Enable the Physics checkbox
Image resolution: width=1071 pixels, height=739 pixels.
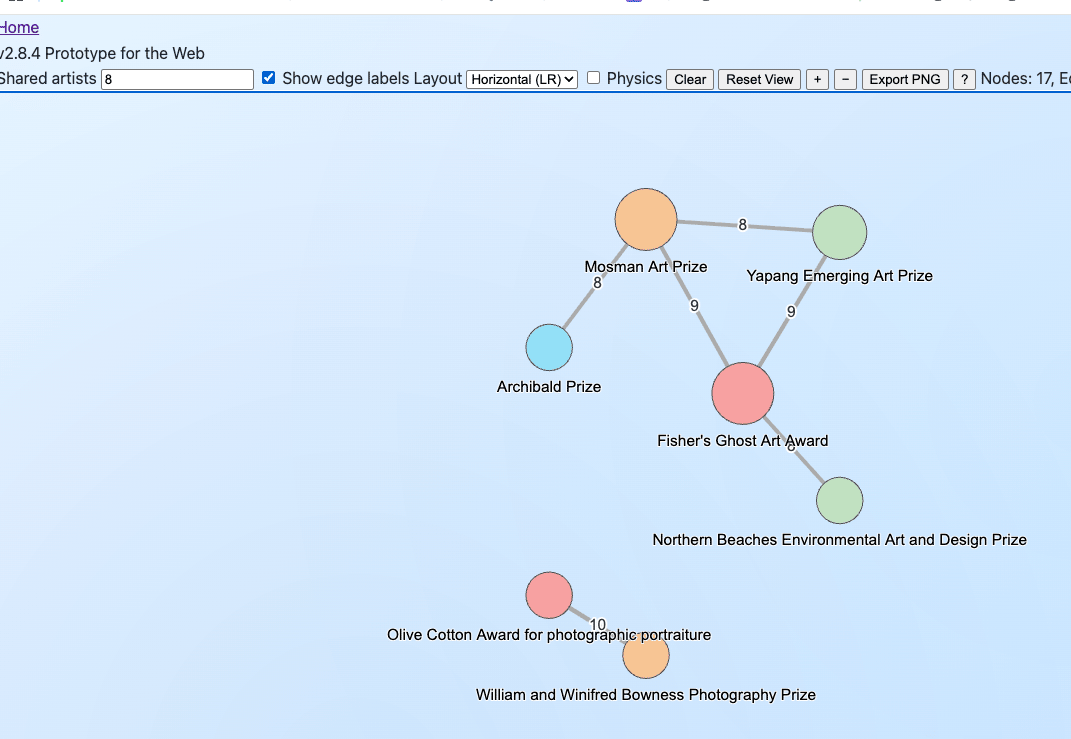tap(593, 78)
